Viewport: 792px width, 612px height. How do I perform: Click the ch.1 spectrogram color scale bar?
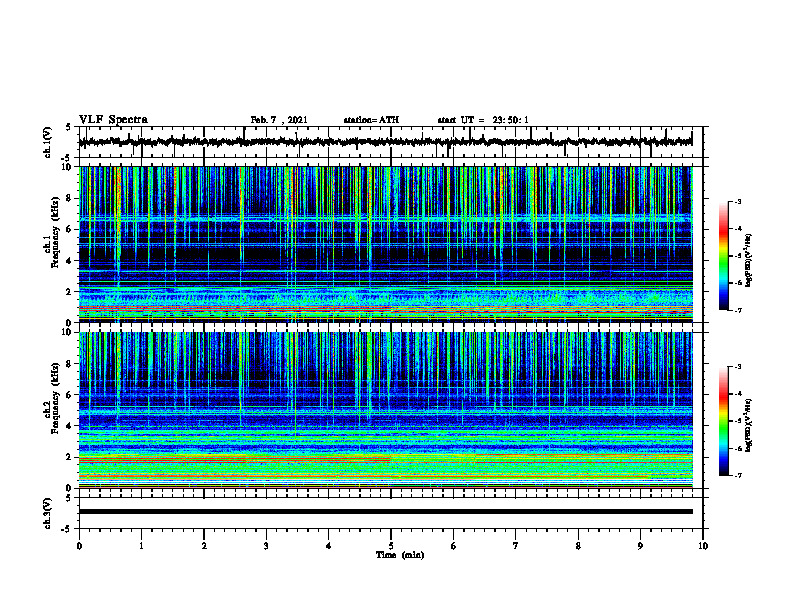click(x=723, y=256)
